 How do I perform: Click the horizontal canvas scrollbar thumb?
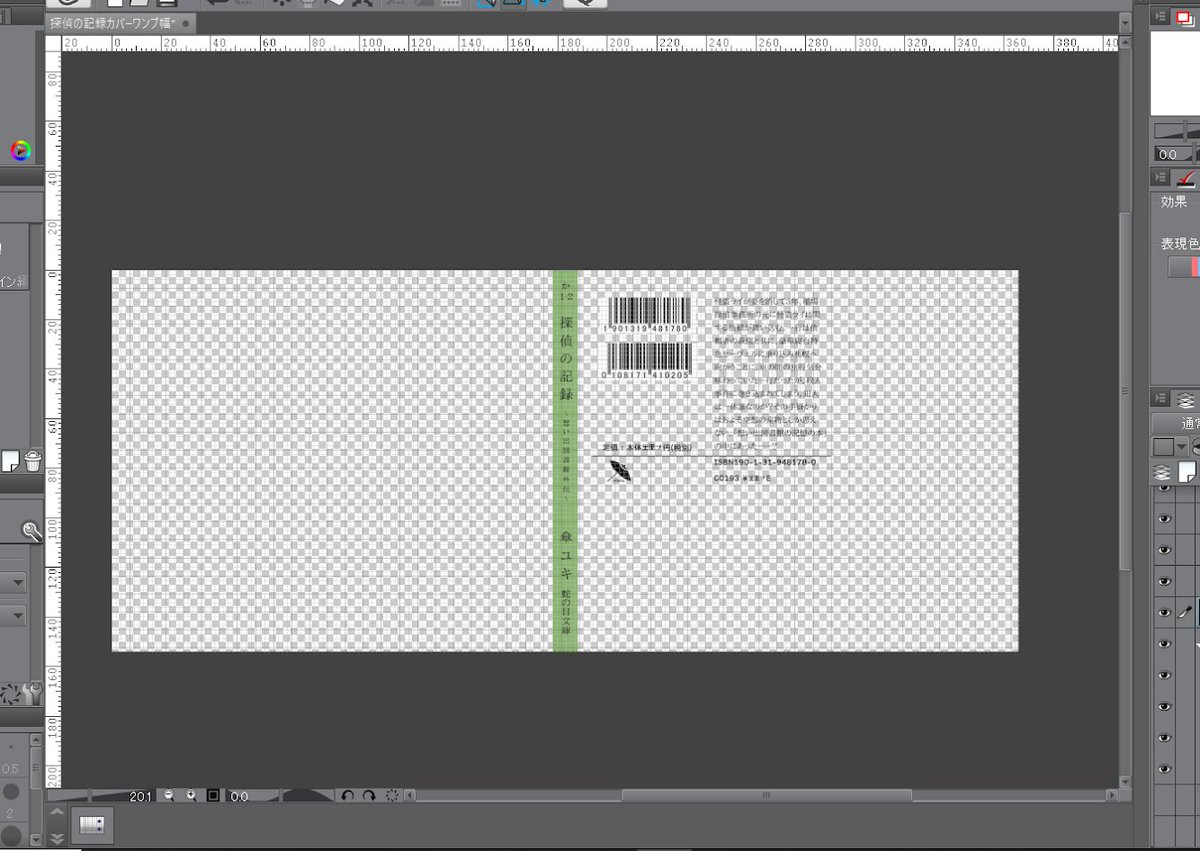point(766,796)
